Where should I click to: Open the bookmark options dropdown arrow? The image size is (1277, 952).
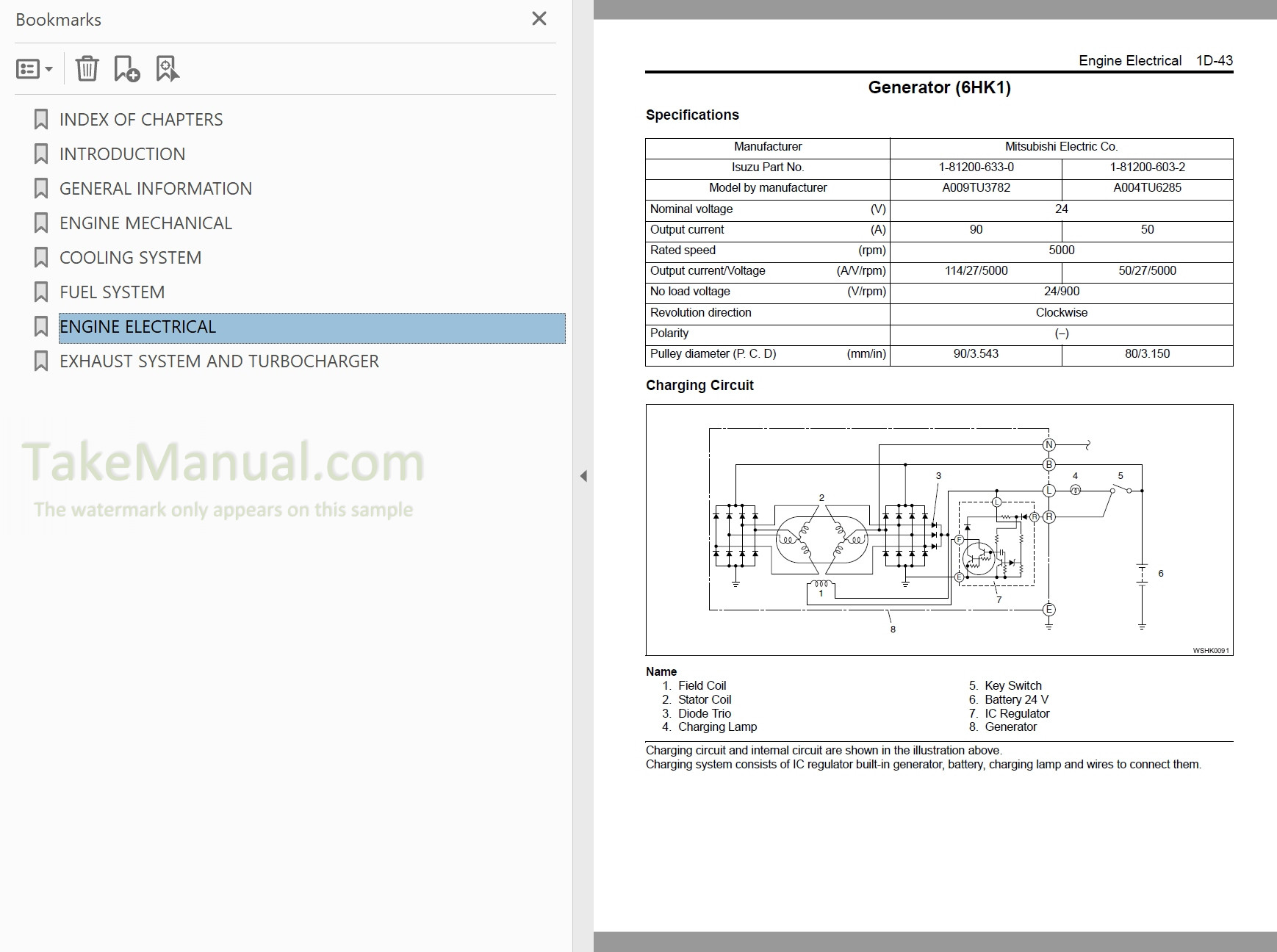click(x=48, y=68)
